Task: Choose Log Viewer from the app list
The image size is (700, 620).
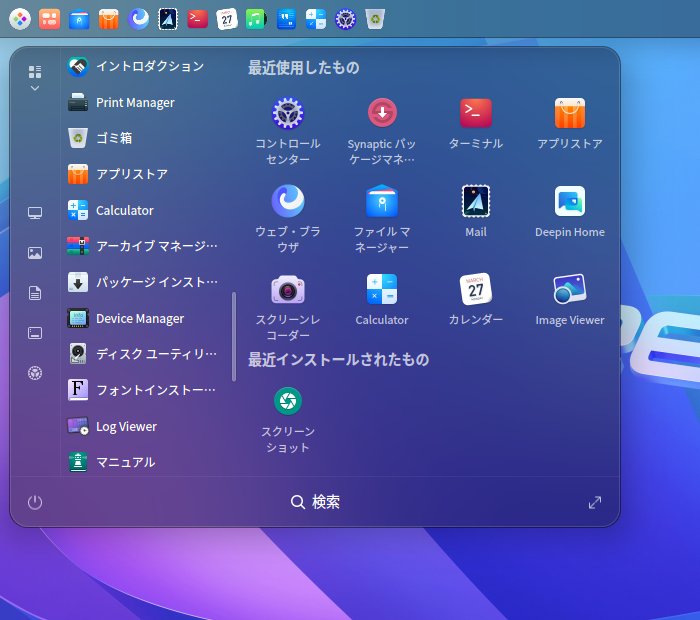Action: click(x=126, y=426)
